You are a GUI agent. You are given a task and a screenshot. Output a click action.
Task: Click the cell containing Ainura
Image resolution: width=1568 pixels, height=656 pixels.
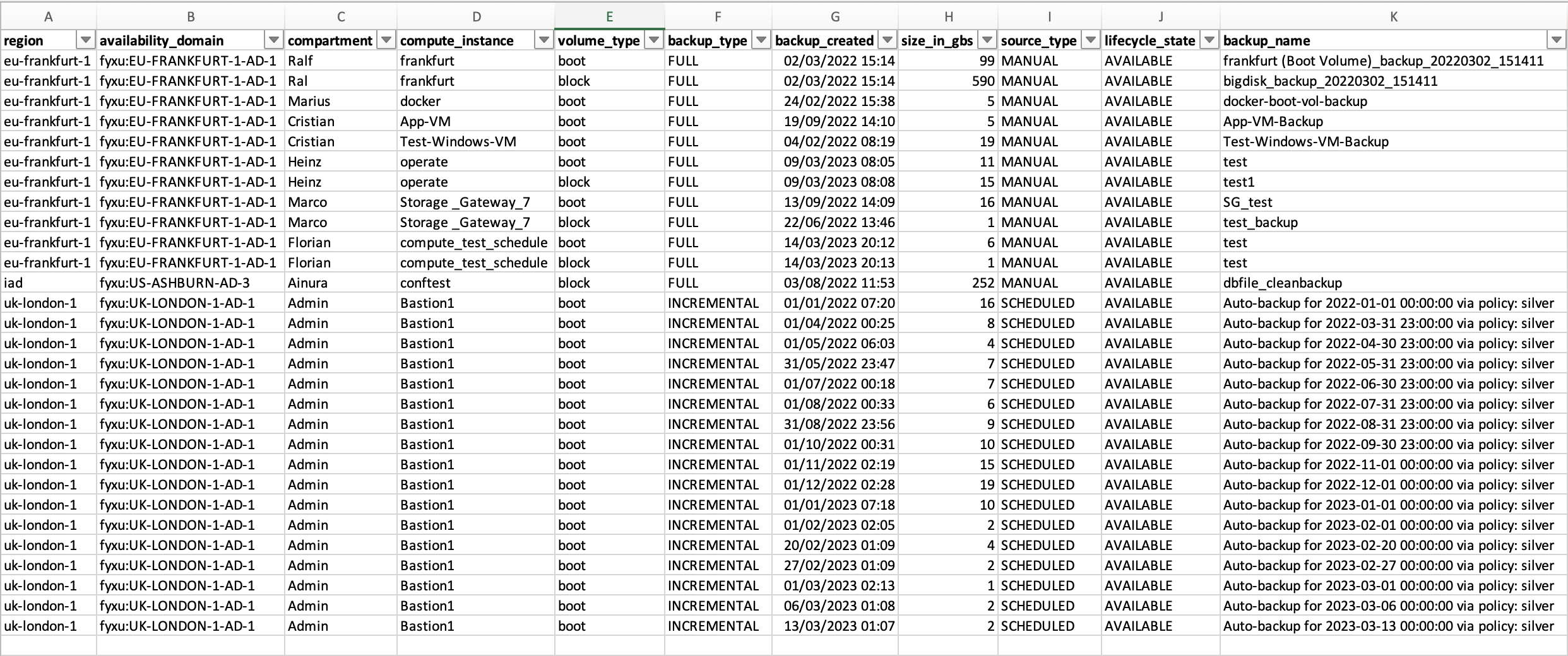point(307,283)
